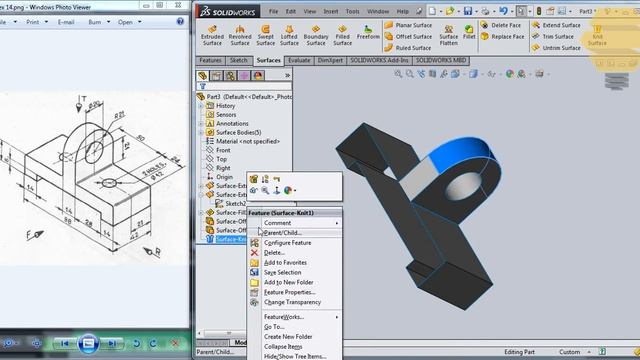Select the Surface Flatten tool
640x360 pixels.
[x=448, y=35]
